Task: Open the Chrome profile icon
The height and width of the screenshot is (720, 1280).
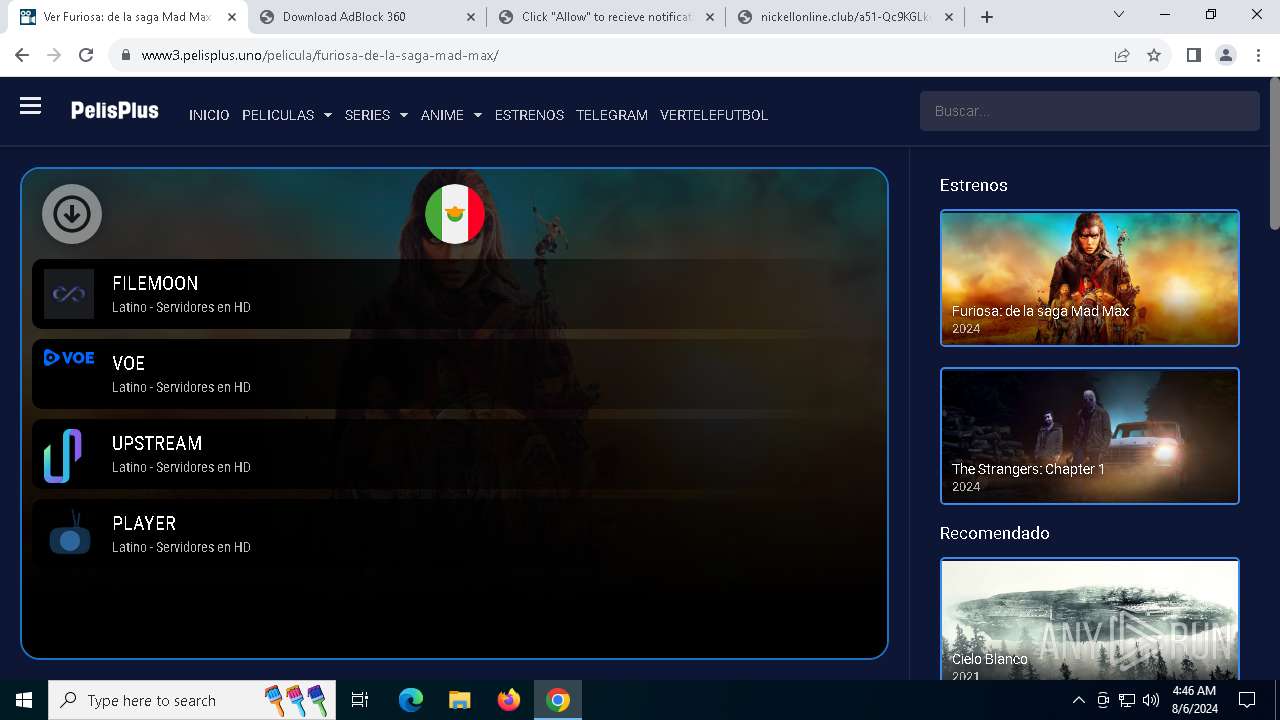Action: click(1226, 55)
